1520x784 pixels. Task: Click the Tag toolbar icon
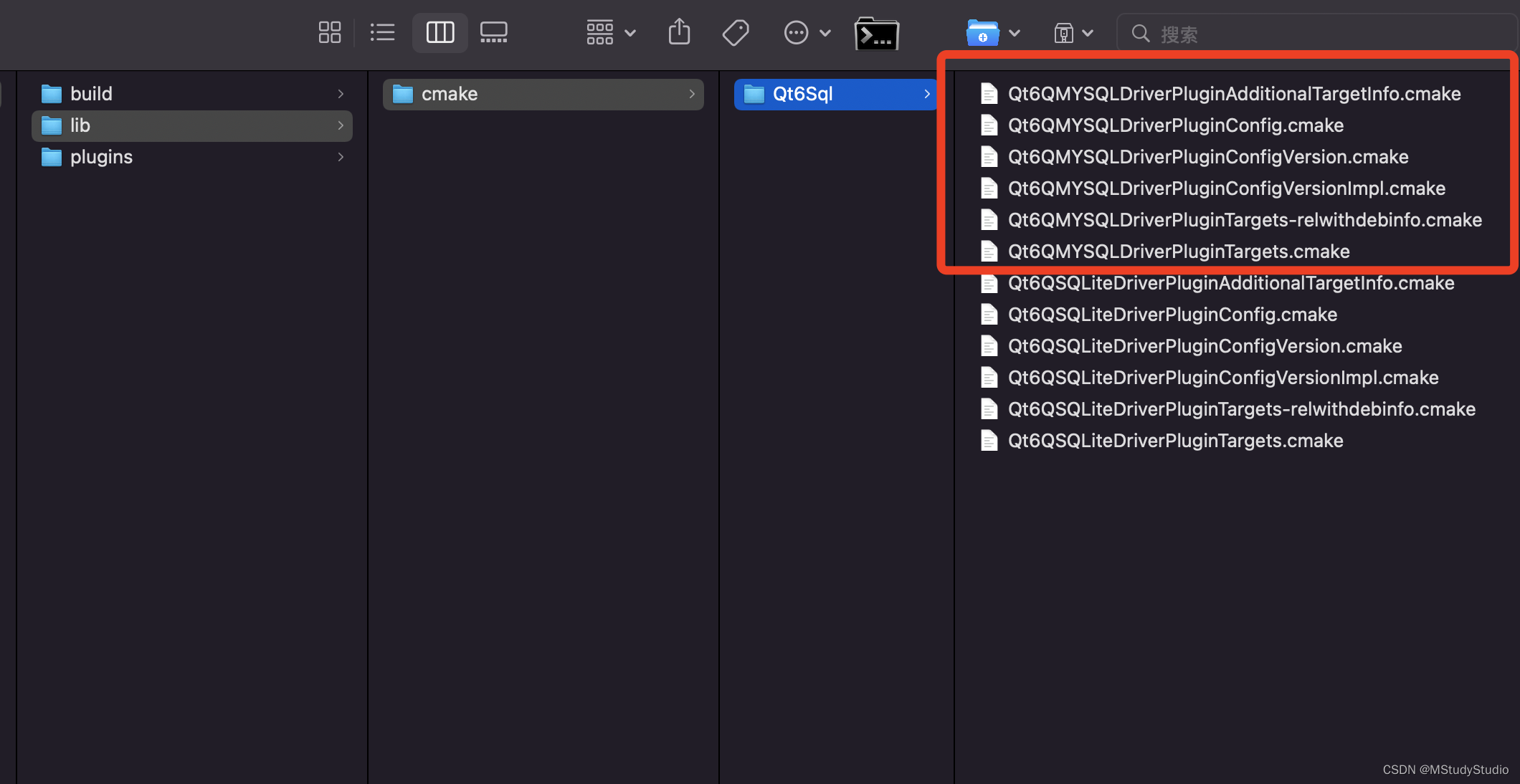(736, 32)
